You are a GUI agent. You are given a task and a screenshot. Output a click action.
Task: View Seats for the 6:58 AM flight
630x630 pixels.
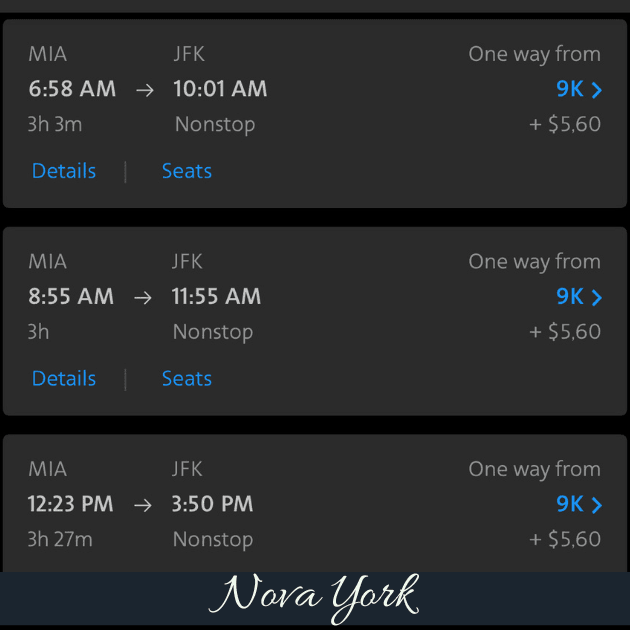tap(187, 171)
